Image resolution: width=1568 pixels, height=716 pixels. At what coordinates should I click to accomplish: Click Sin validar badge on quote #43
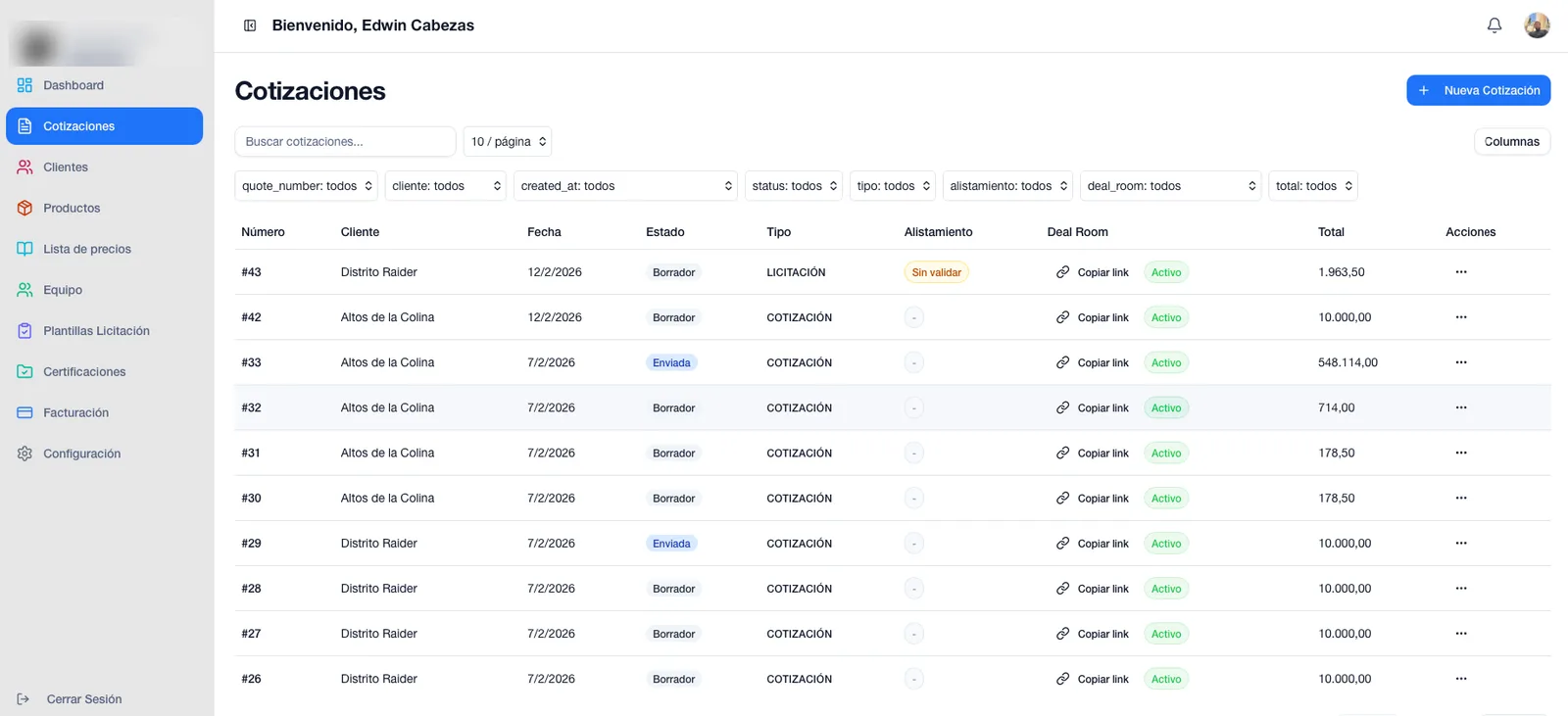[936, 272]
